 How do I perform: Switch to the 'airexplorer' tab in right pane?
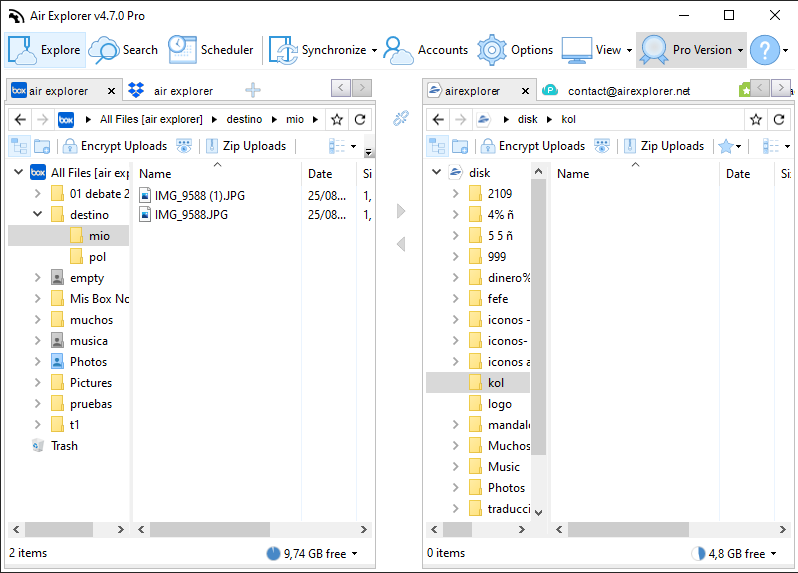[x=471, y=91]
